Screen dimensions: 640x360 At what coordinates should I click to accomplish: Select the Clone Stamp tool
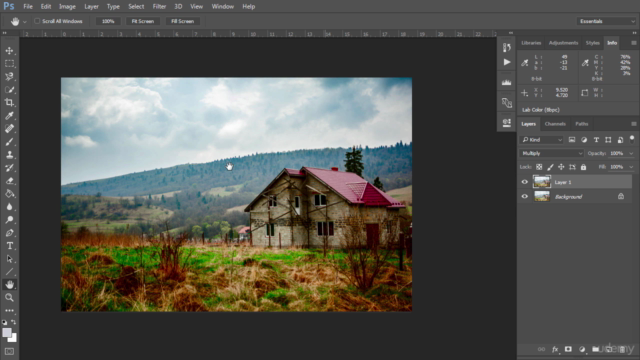click(9, 155)
